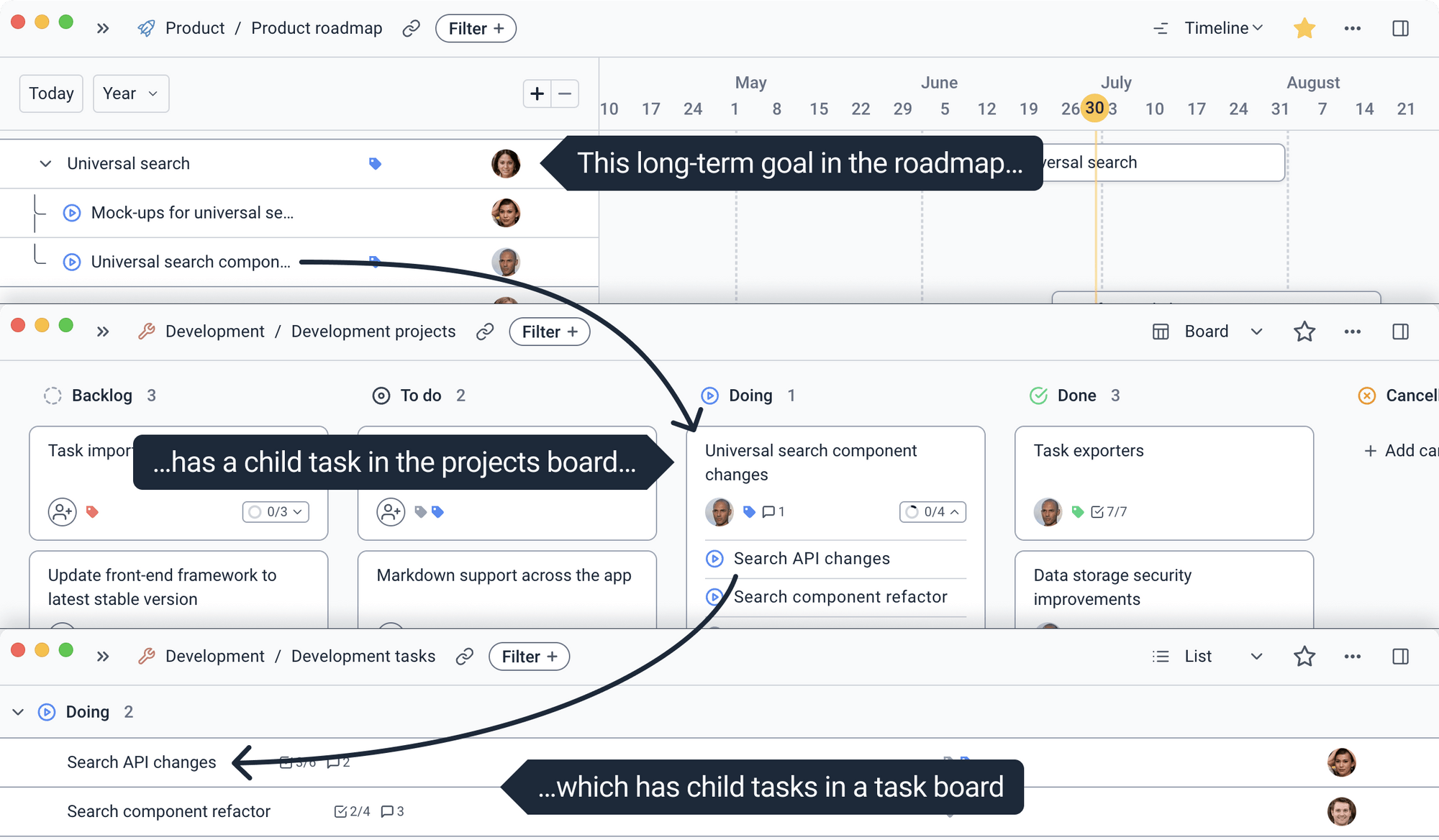This screenshot has width=1439, height=840.
Task: Click the side panel toggle icon in roadmap header
Action: coord(1401,28)
